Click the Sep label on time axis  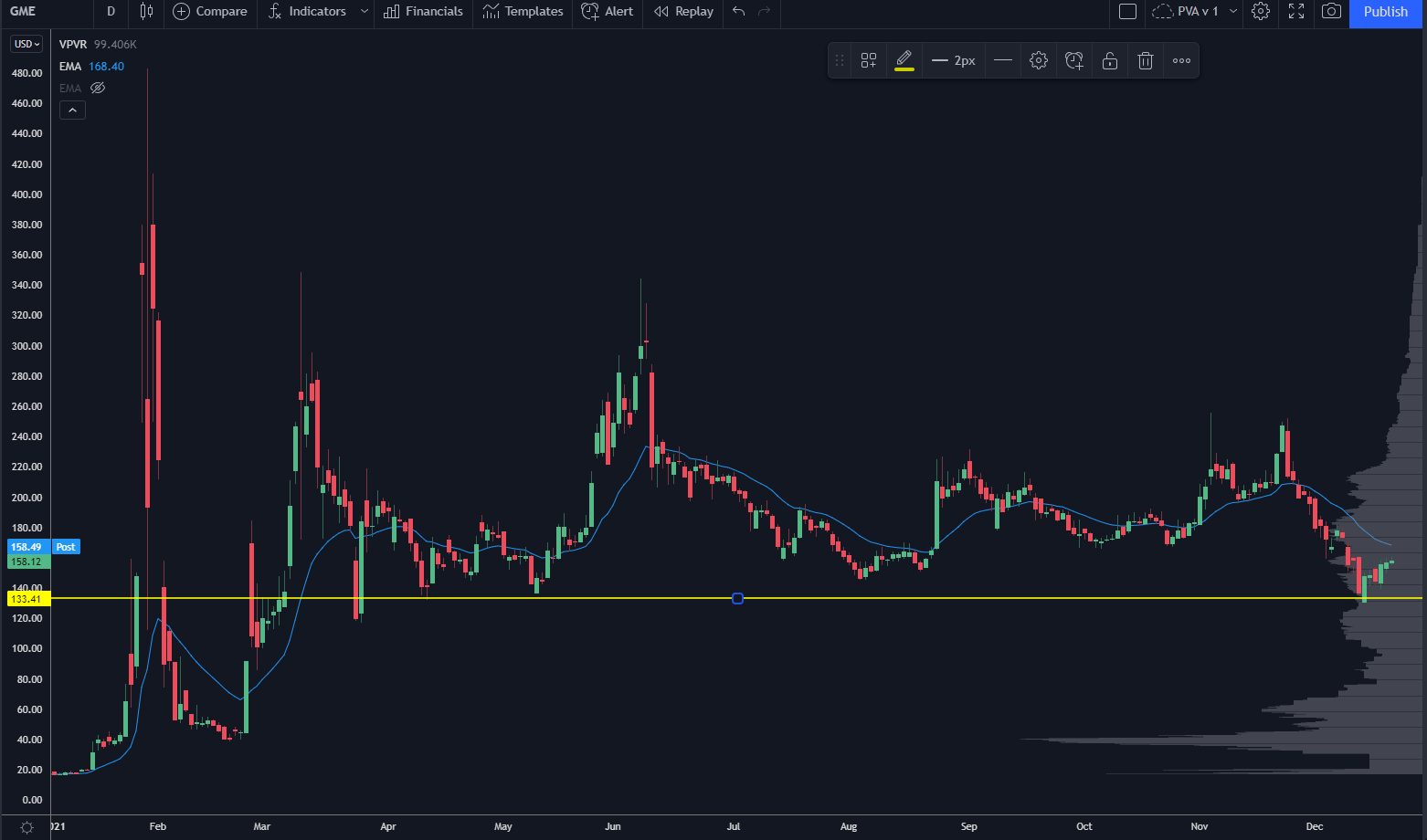969,826
